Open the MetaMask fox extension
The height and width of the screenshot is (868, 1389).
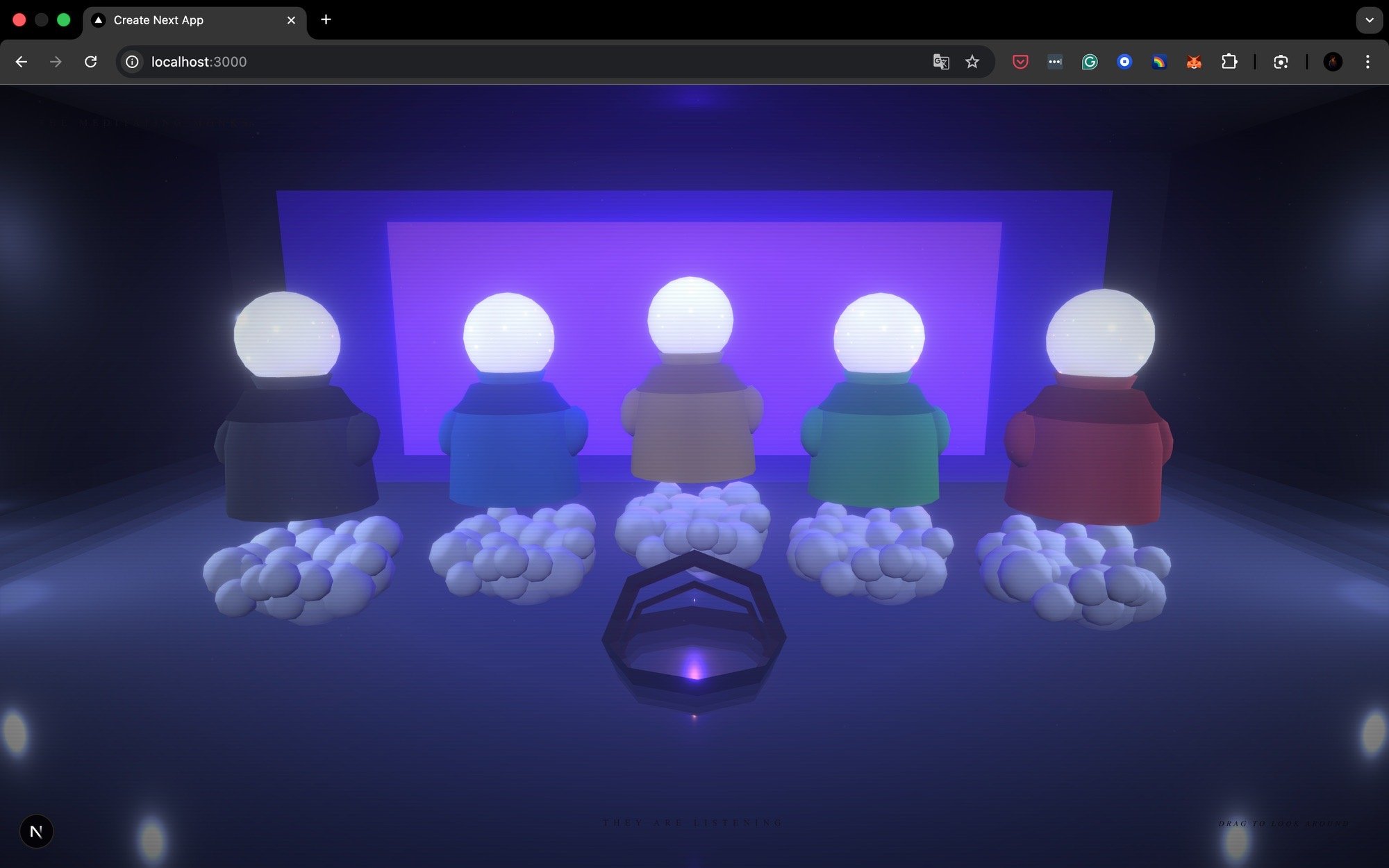pos(1193,62)
